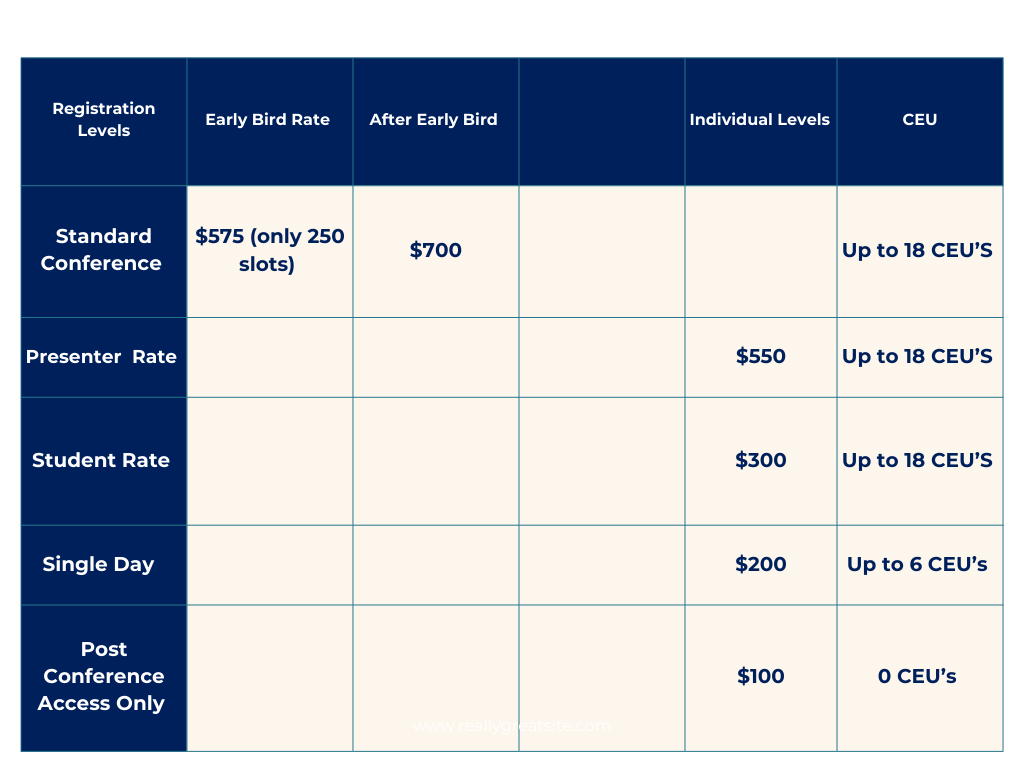
Task: Click the $575 (only 250 slots) cell
Action: pos(270,251)
